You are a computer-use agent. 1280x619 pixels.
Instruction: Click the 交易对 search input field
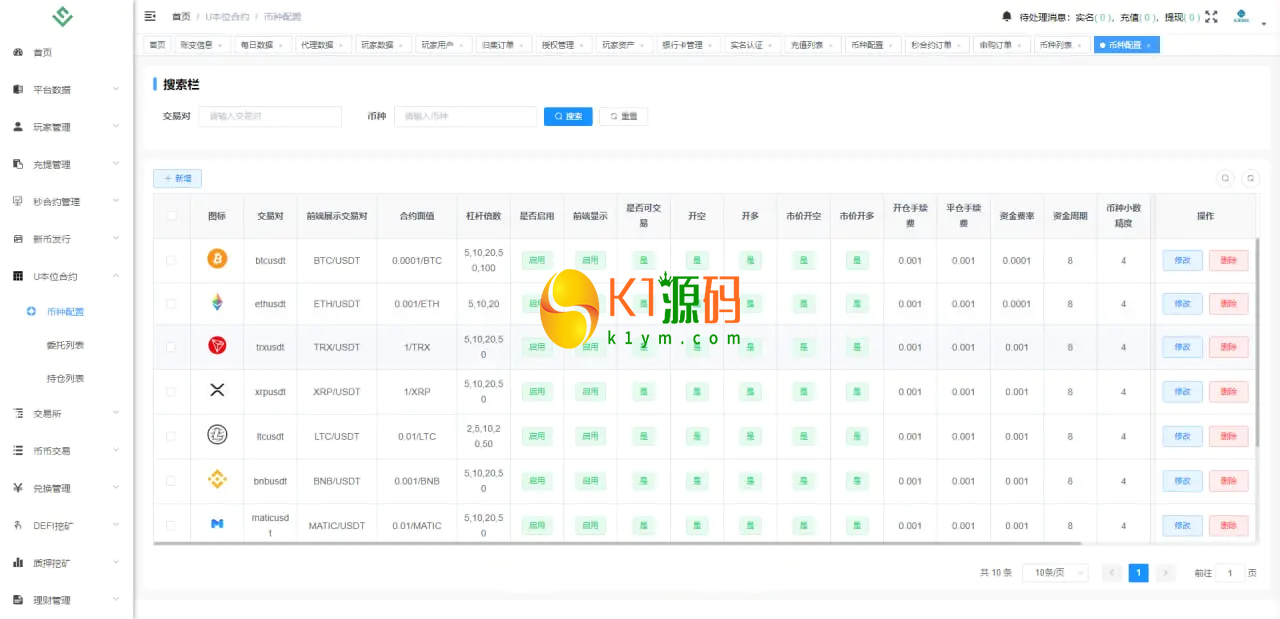(270, 116)
